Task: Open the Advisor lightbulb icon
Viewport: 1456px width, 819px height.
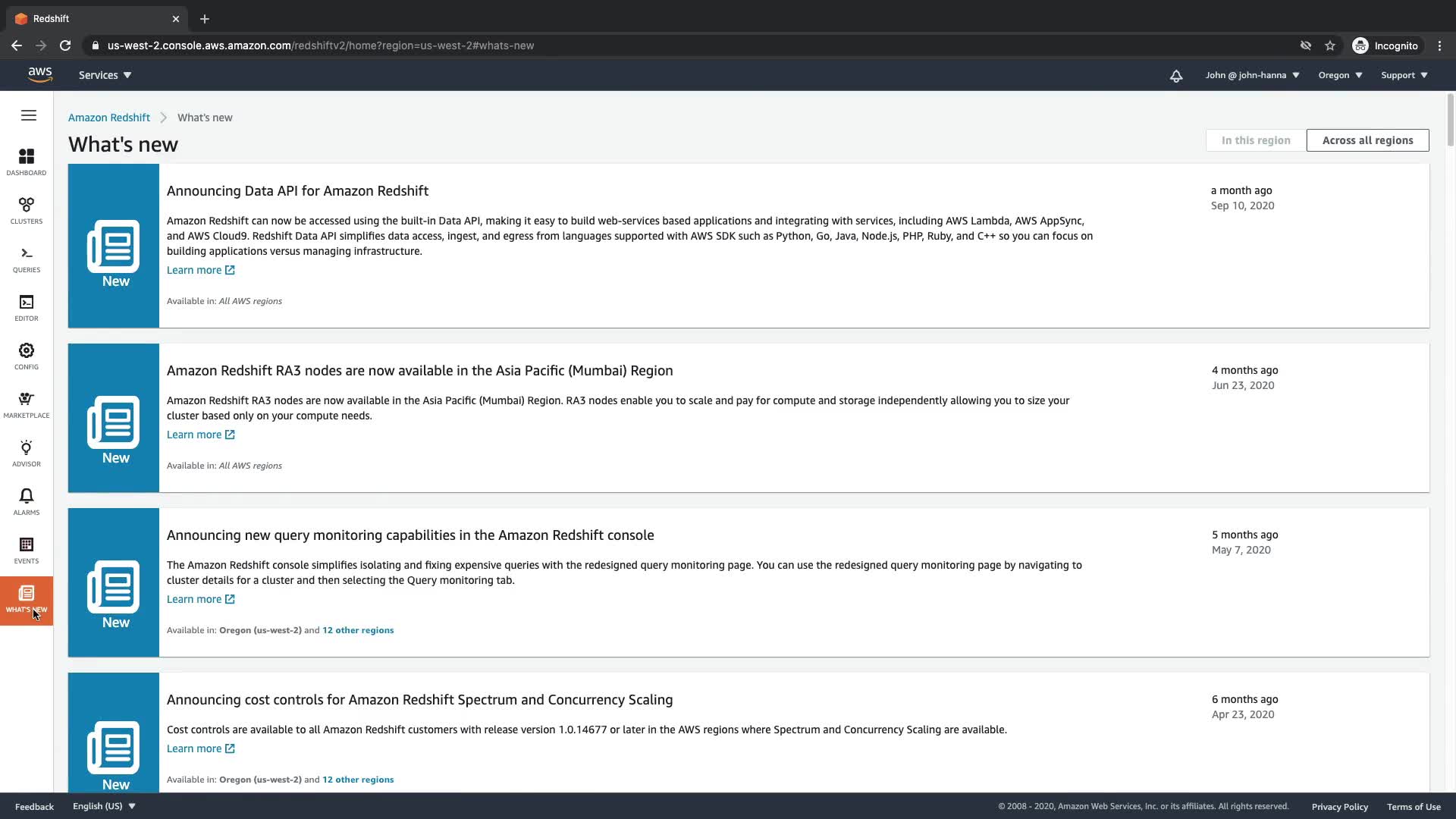Action: click(27, 453)
